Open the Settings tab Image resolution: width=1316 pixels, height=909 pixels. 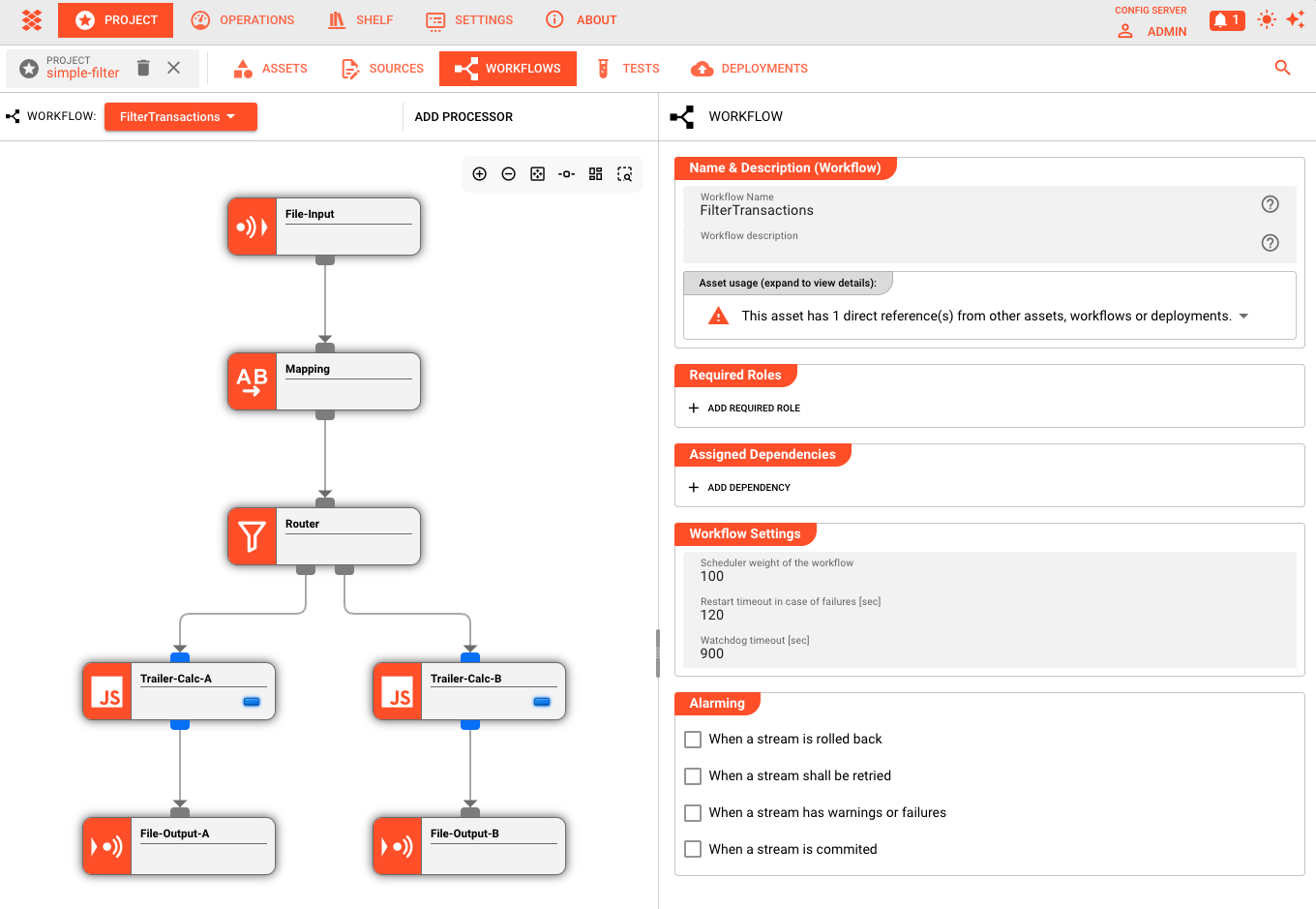[x=469, y=19]
